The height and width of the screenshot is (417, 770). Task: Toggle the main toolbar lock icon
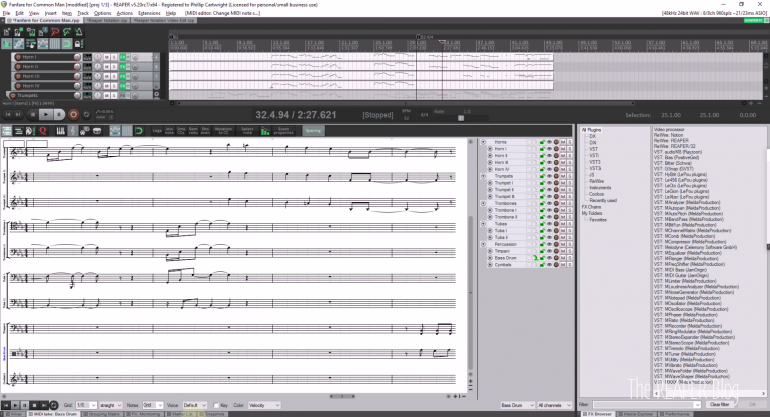click(x=78, y=44)
